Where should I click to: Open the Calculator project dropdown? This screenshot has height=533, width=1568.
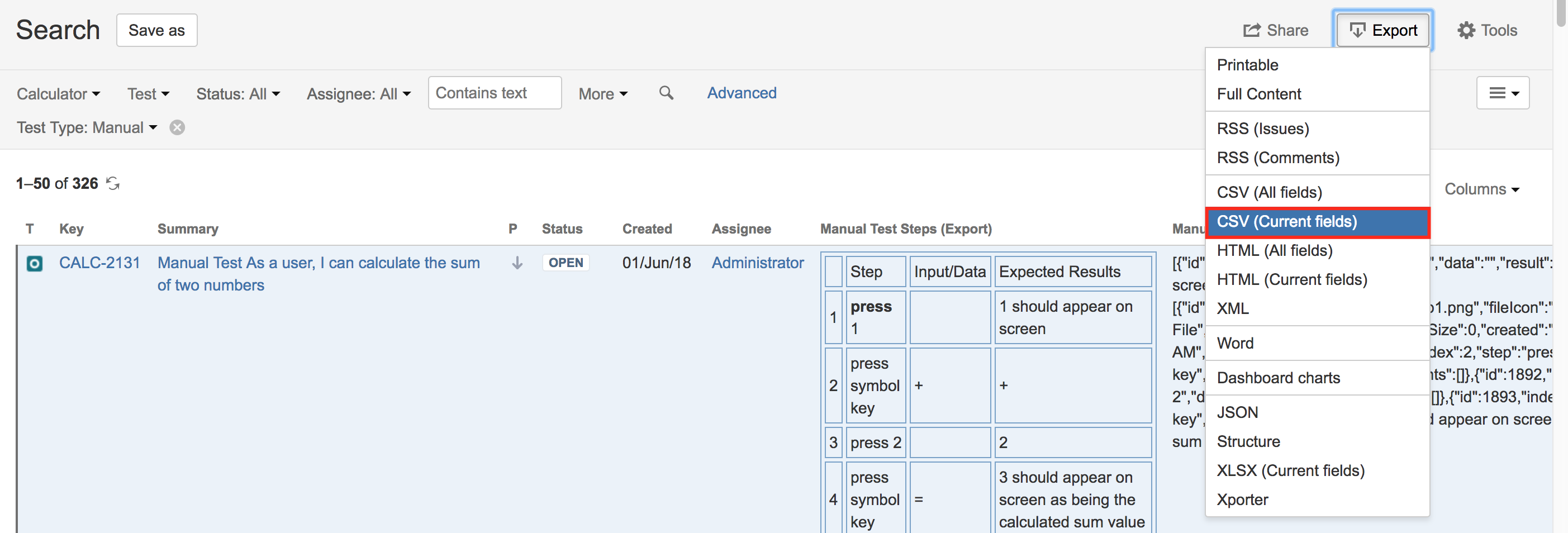(59, 94)
